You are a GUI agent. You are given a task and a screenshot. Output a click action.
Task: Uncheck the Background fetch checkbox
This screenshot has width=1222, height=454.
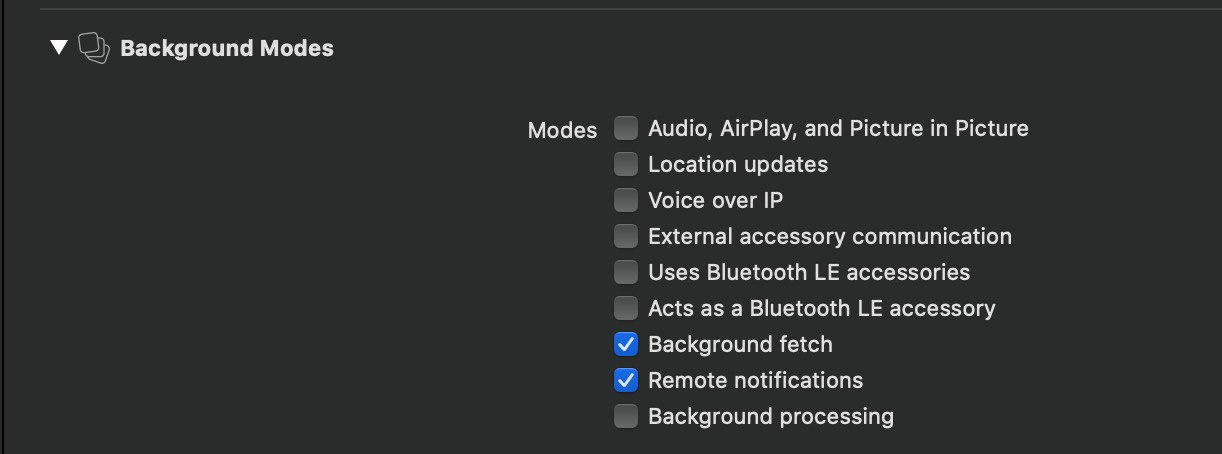point(626,344)
